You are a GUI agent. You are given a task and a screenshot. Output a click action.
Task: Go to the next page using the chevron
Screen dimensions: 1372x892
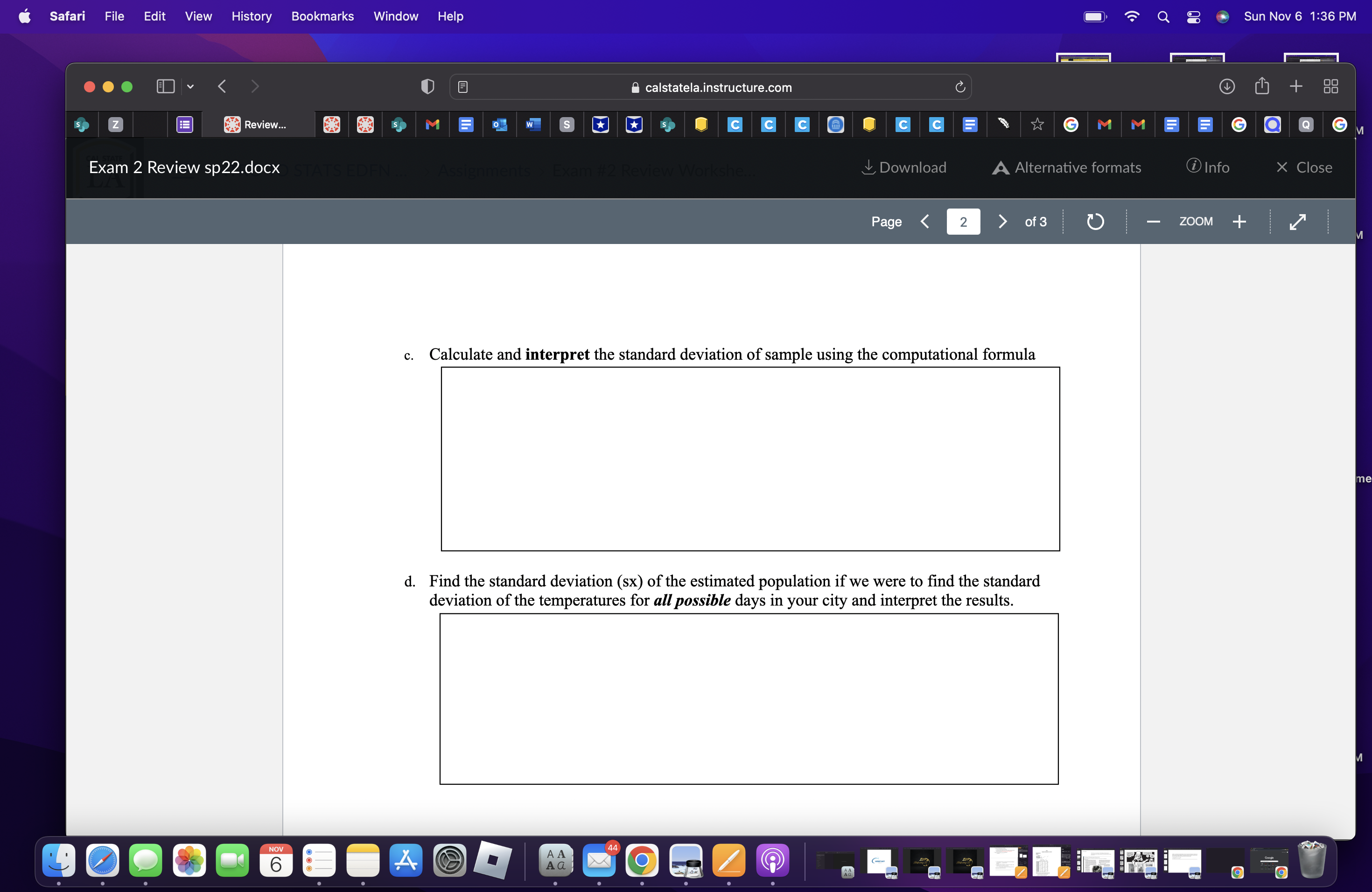point(1002,221)
